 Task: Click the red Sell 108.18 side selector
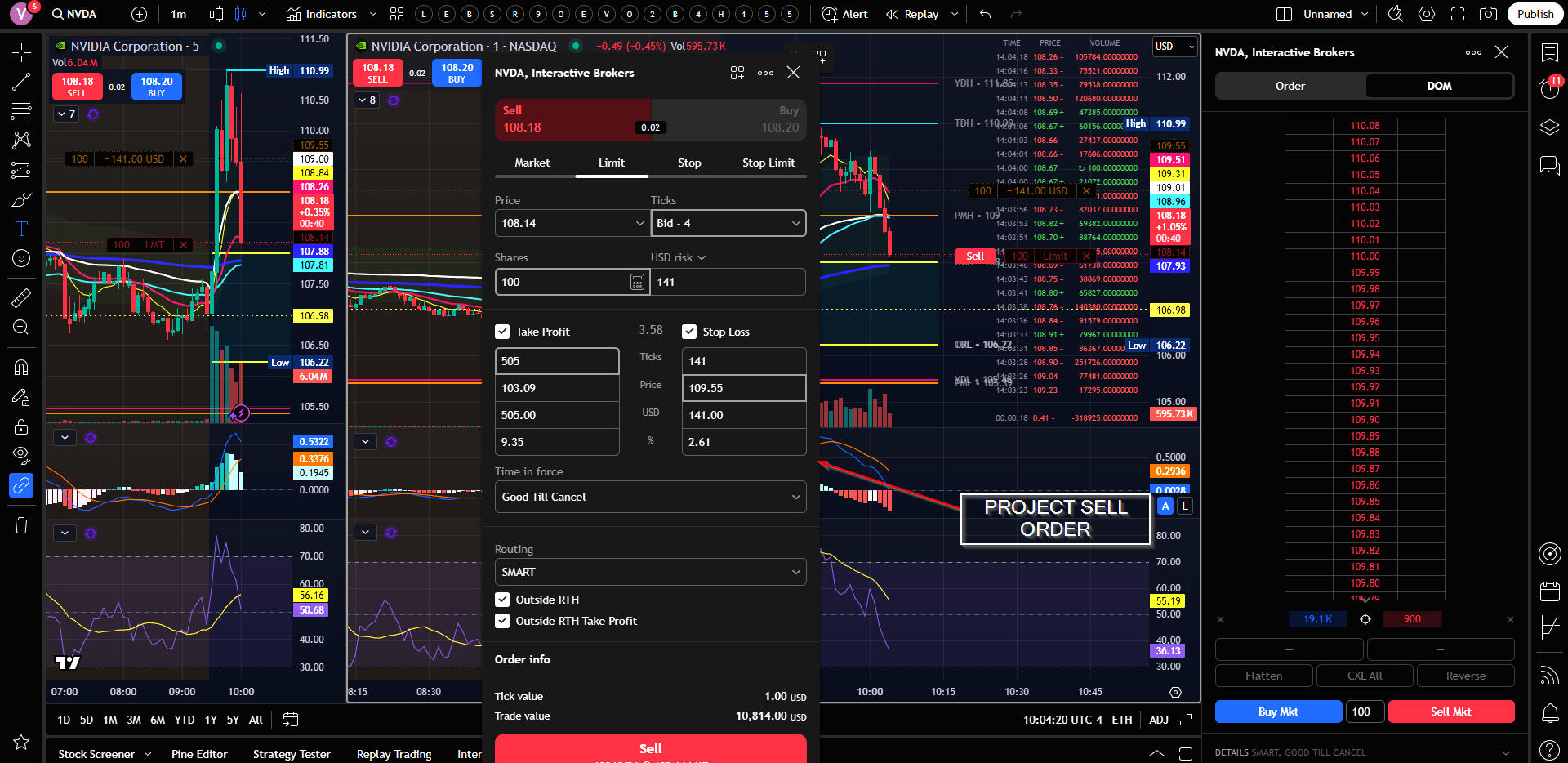click(x=572, y=119)
